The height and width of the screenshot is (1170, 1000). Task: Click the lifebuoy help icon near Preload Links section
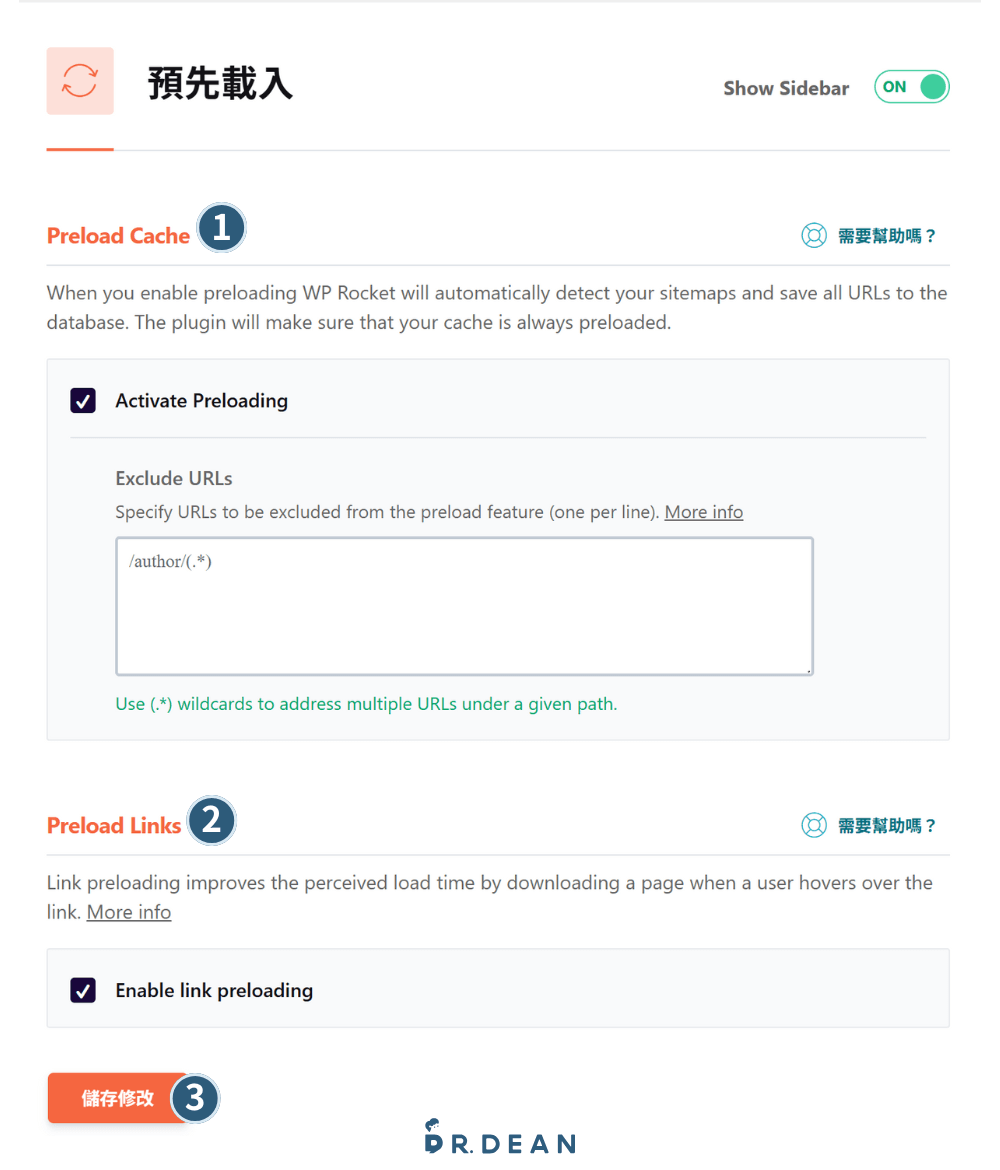click(x=813, y=825)
